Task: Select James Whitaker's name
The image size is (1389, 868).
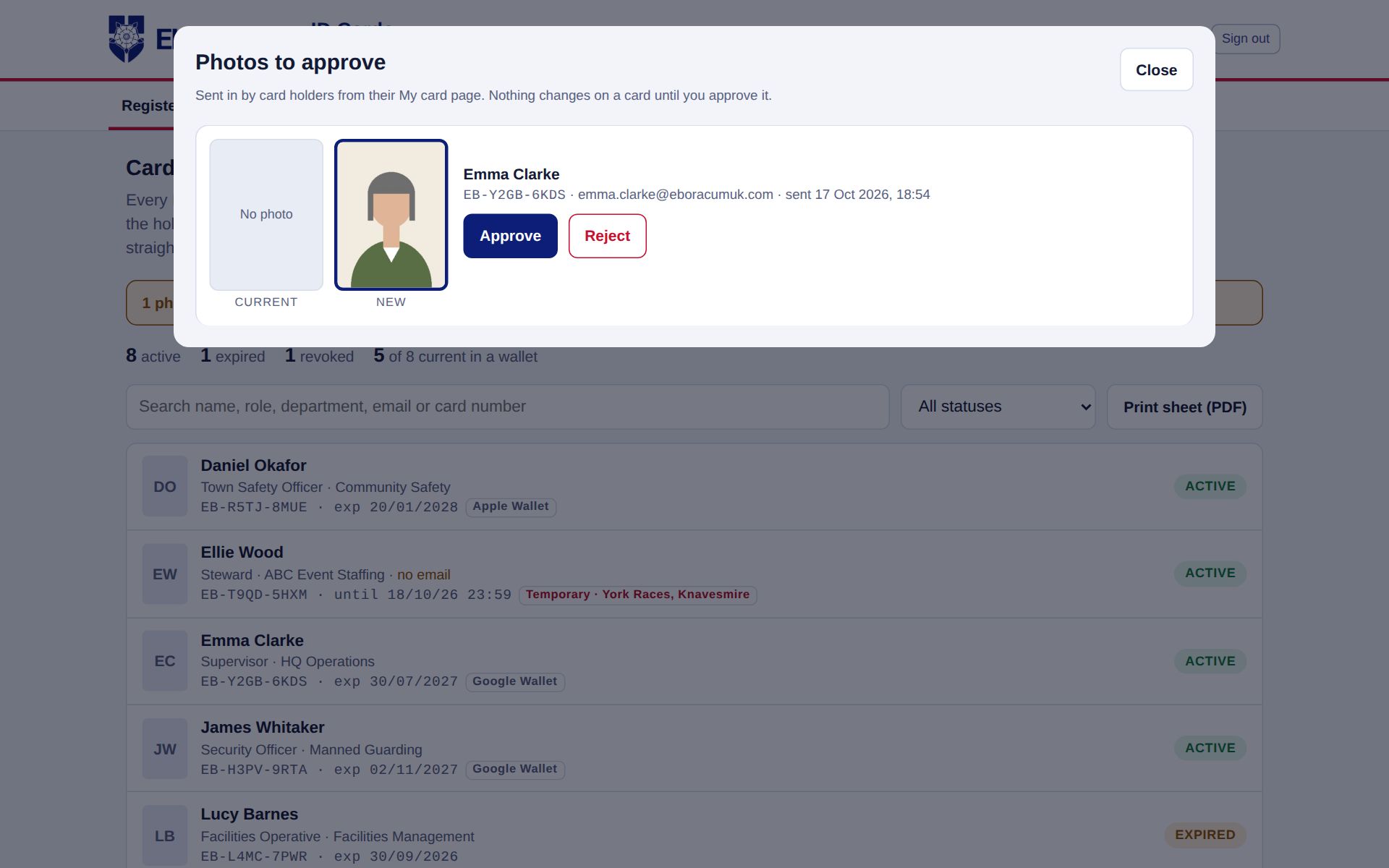Action: tap(262, 727)
